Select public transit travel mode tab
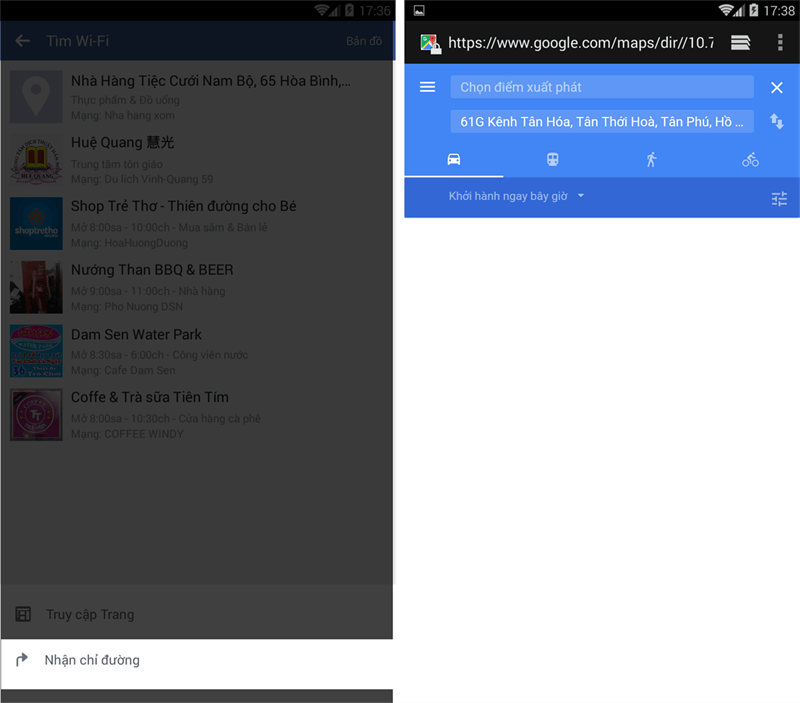Screen dimensions: 800x703 (553, 160)
